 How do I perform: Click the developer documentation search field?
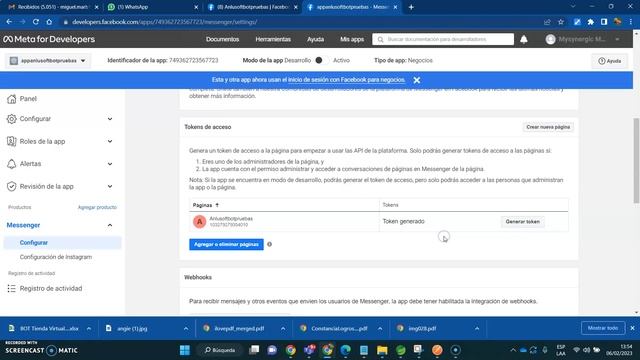tap(443, 39)
